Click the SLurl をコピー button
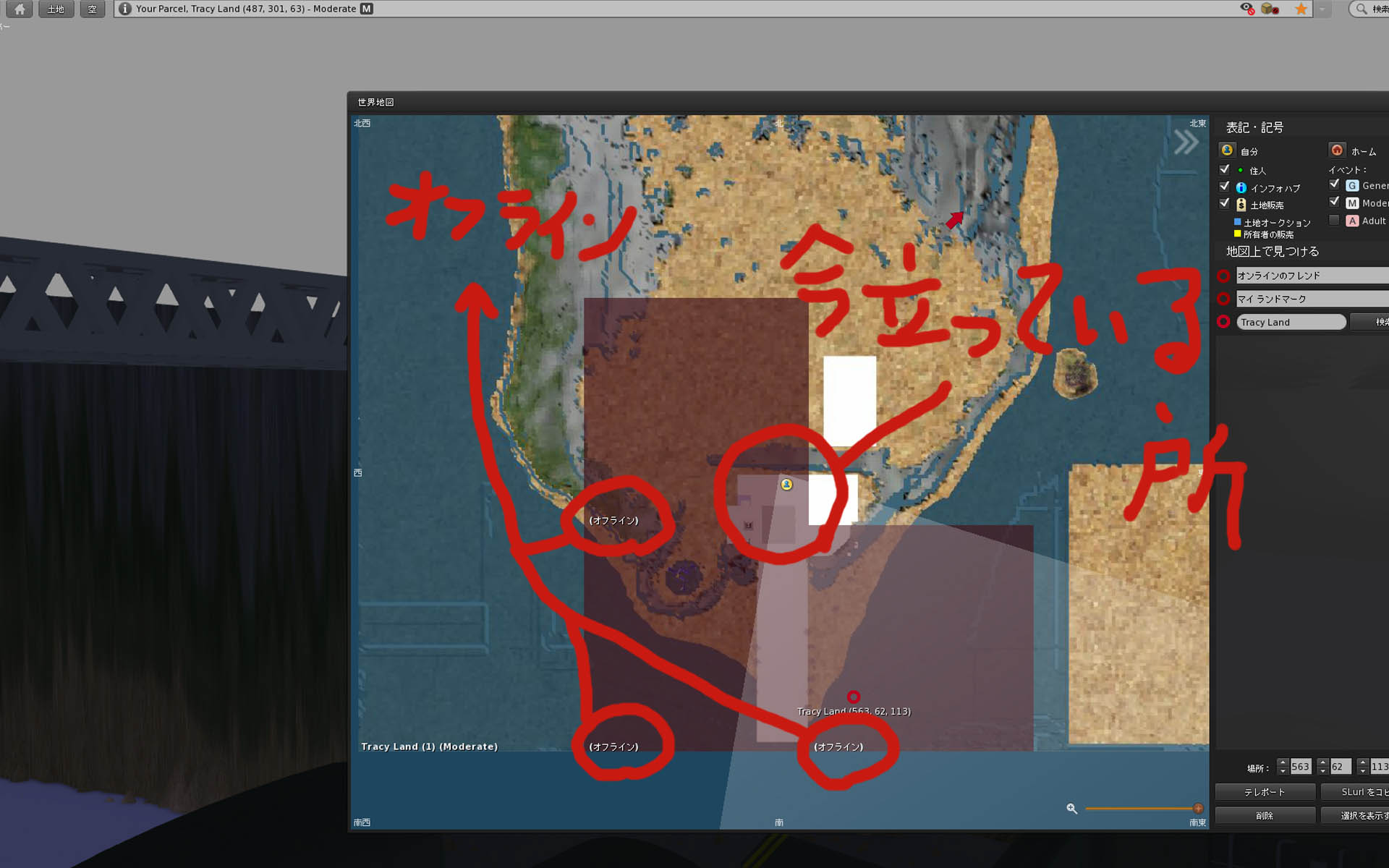Image resolution: width=1389 pixels, height=868 pixels. click(1355, 792)
